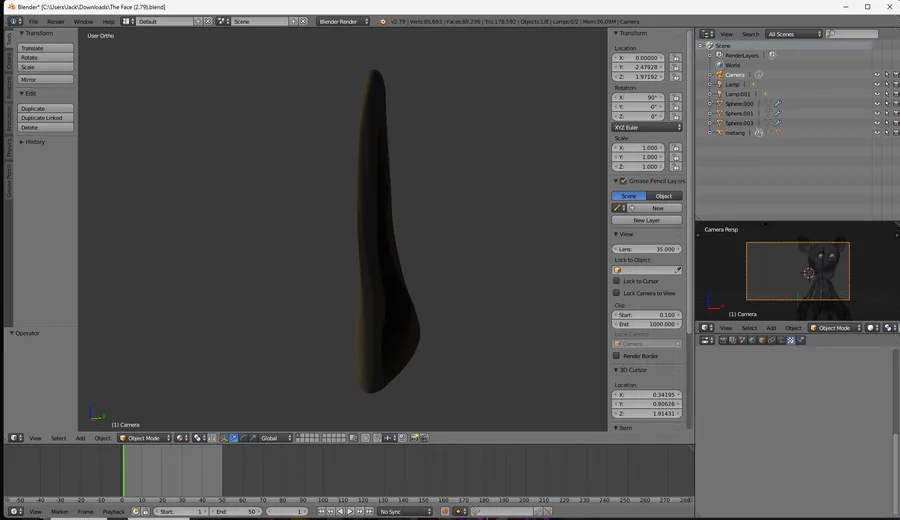Toggle the Location X lock icon
The image size is (900, 520).
tap(676, 58)
